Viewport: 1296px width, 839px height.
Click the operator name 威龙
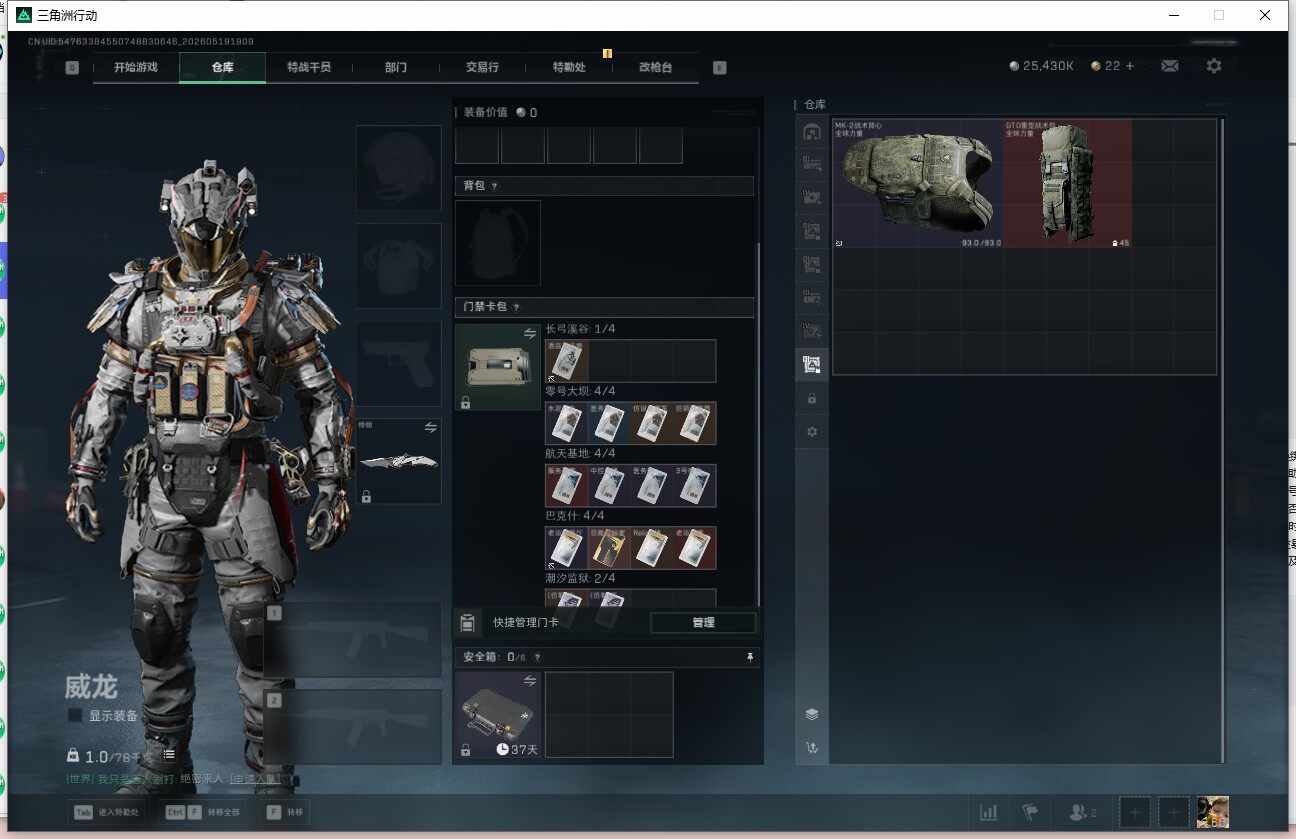click(x=91, y=687)
